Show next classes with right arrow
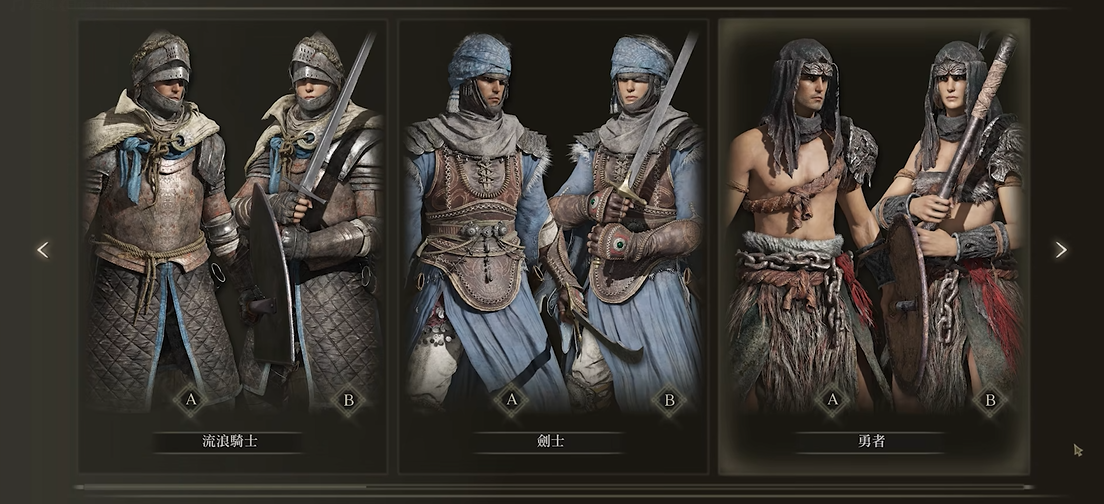 coord(1060,250)
